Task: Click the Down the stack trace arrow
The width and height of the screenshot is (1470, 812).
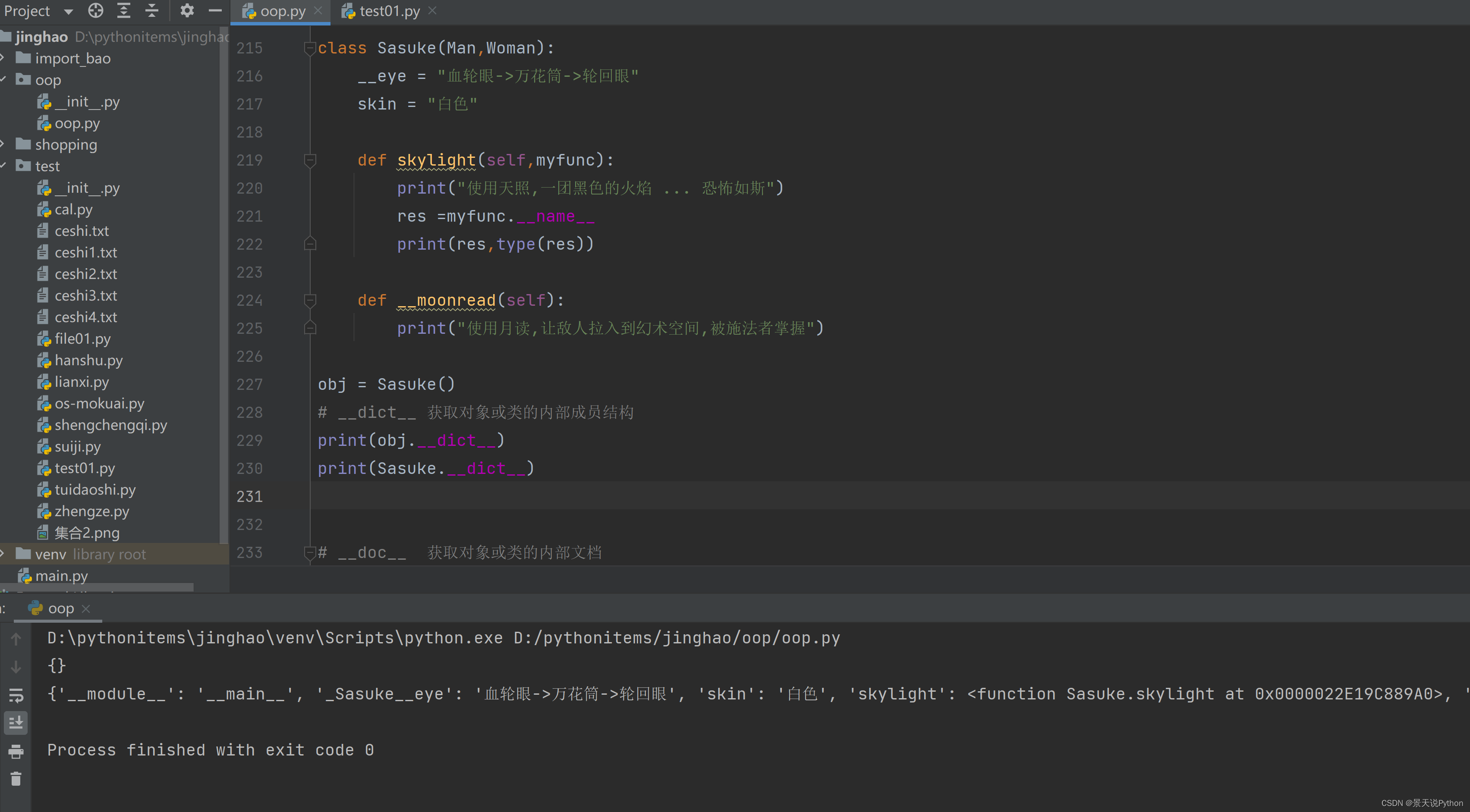Action: pos(16,667)
